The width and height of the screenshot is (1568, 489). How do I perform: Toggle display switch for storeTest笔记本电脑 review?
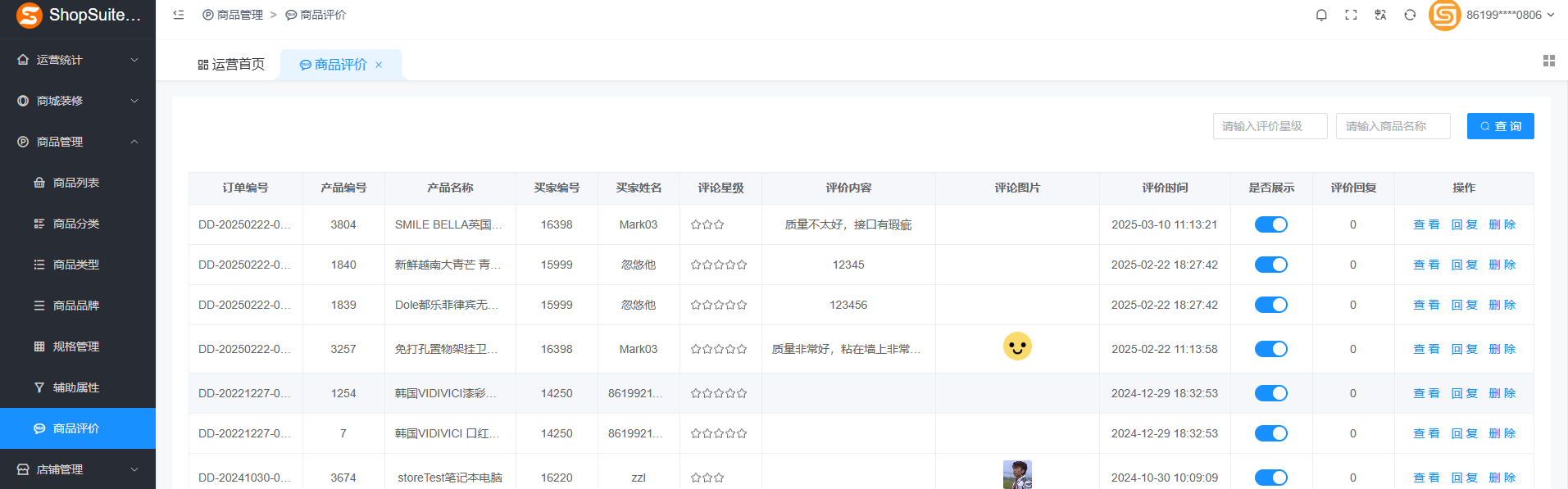[1270, 478]
